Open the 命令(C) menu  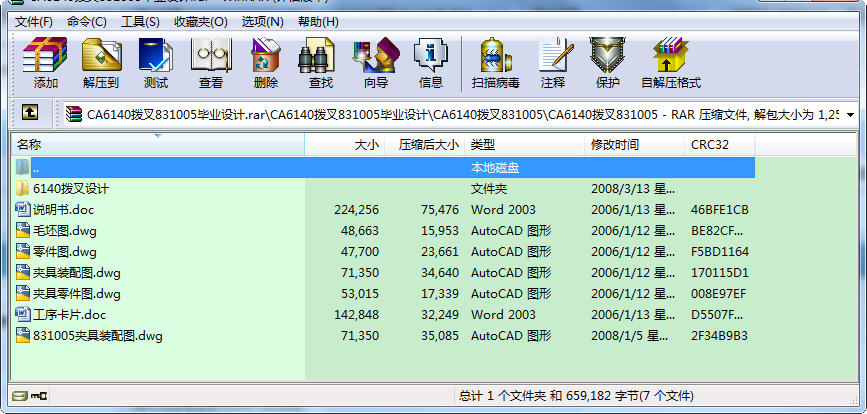(87, 22)
